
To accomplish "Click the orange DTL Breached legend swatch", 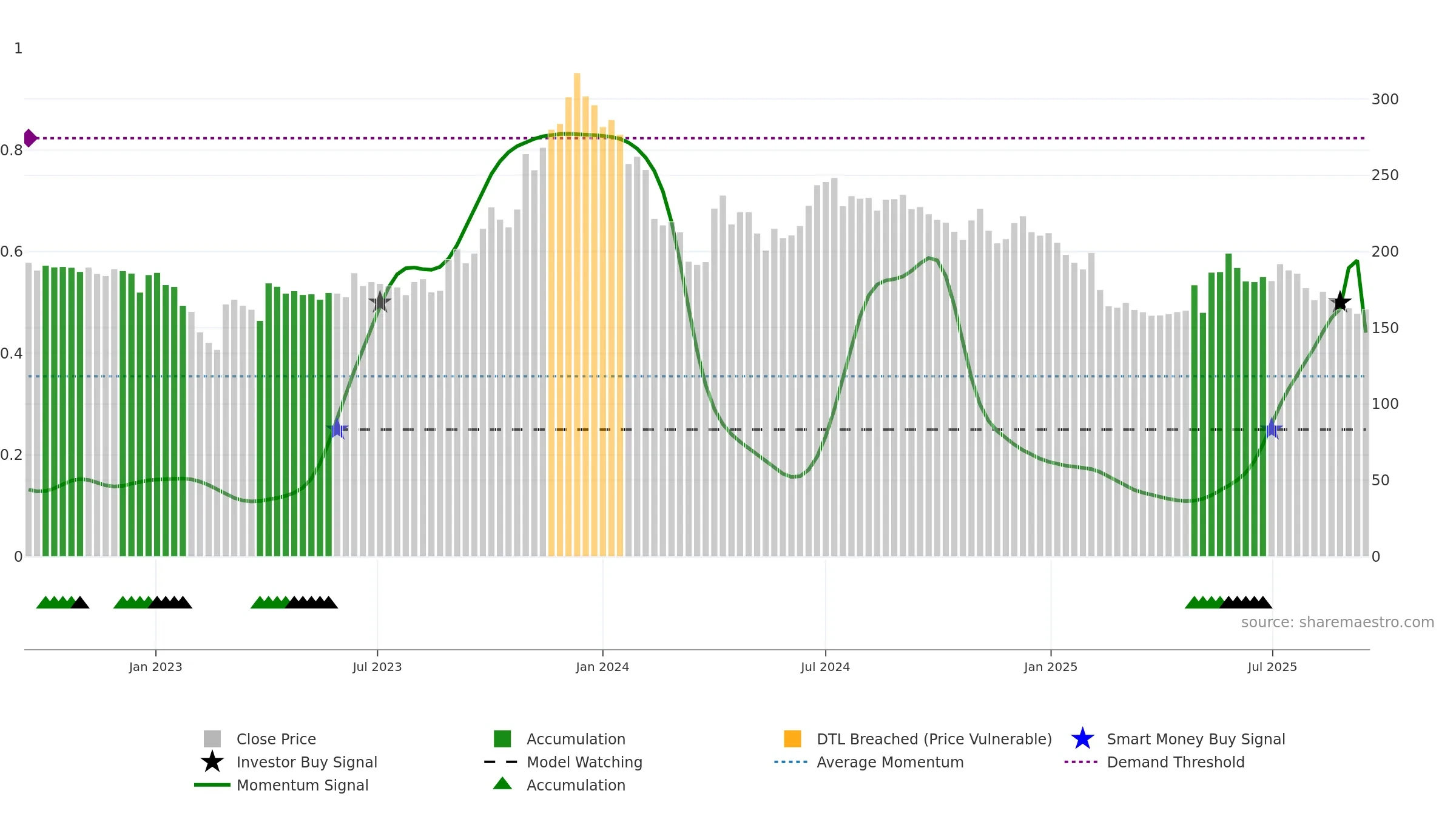I will click(x=792, y=739).
